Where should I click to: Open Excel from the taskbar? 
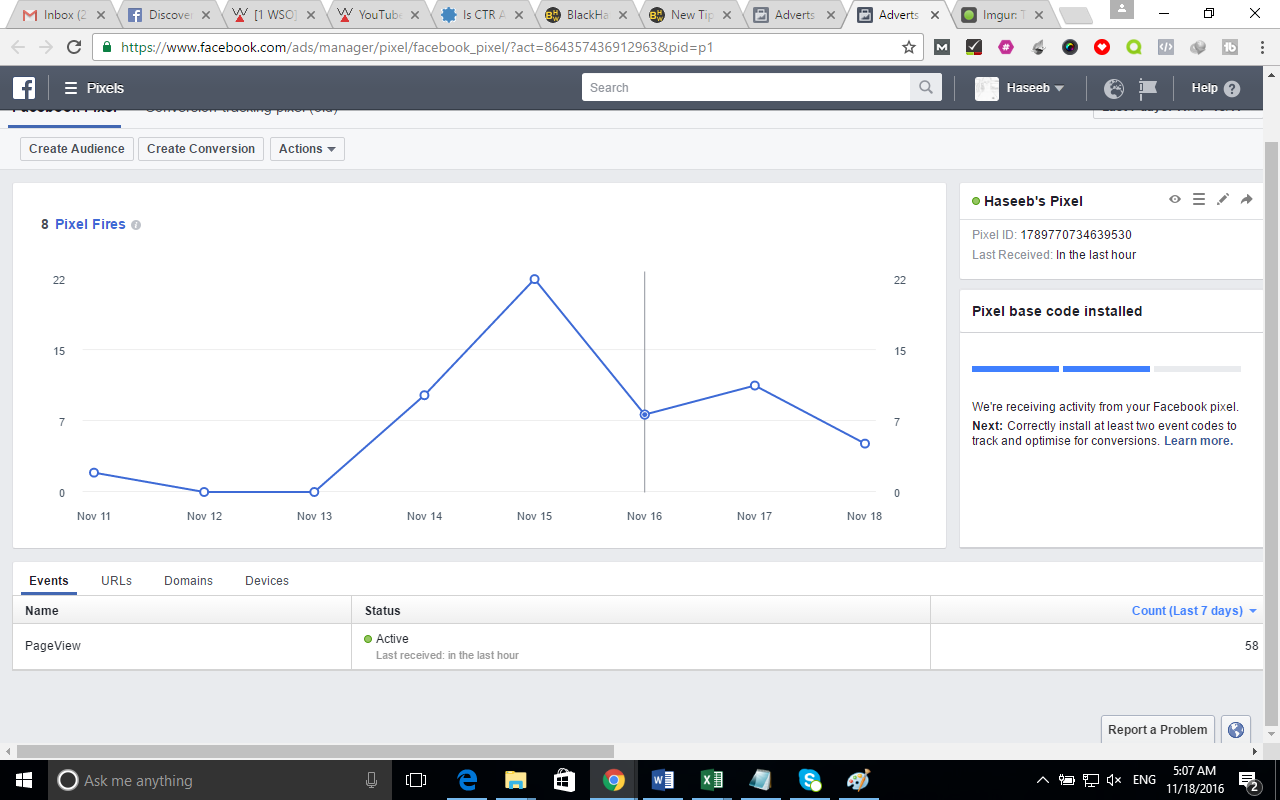(x=712, y=780)
